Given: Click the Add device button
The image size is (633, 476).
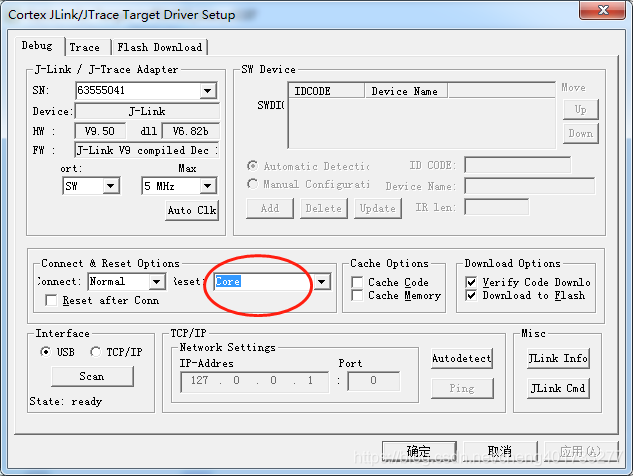Looking at the screenshot, I should [270, 208].
